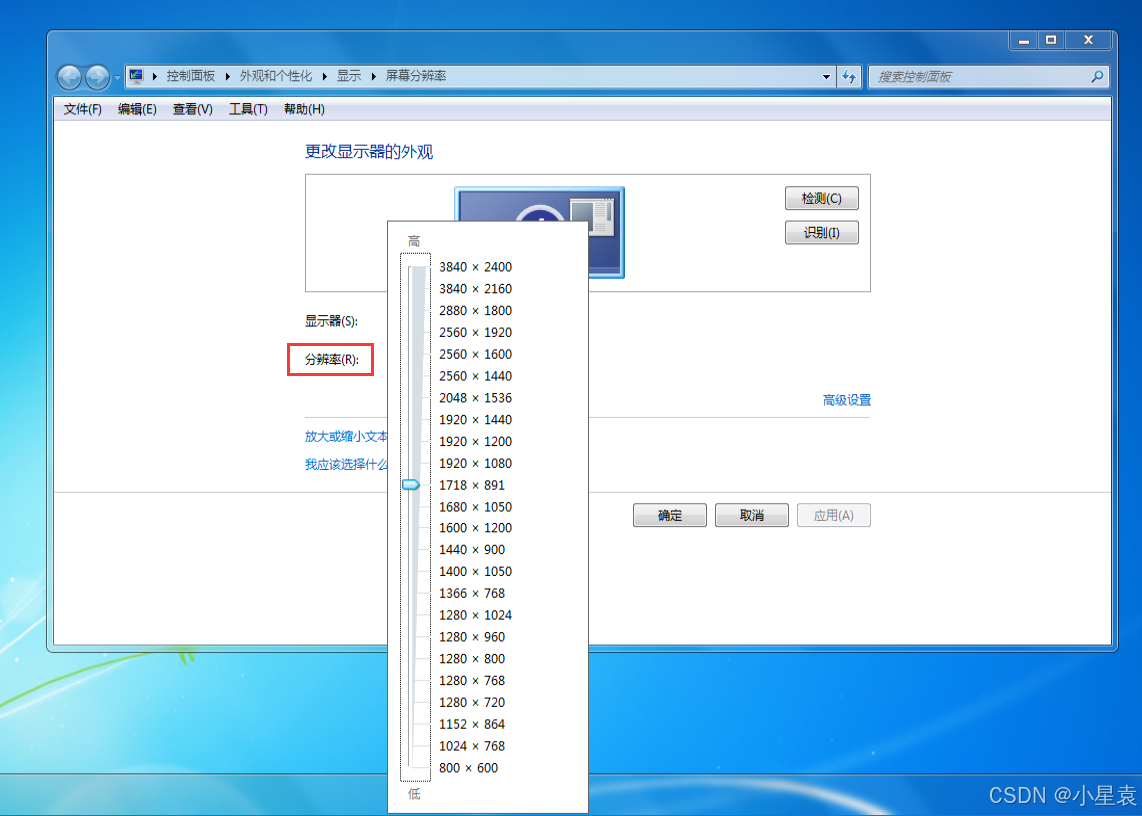Click the 显示 breadcrumb
The height and width of the screenshot is (816, 1142).
[x=349, y=76]
